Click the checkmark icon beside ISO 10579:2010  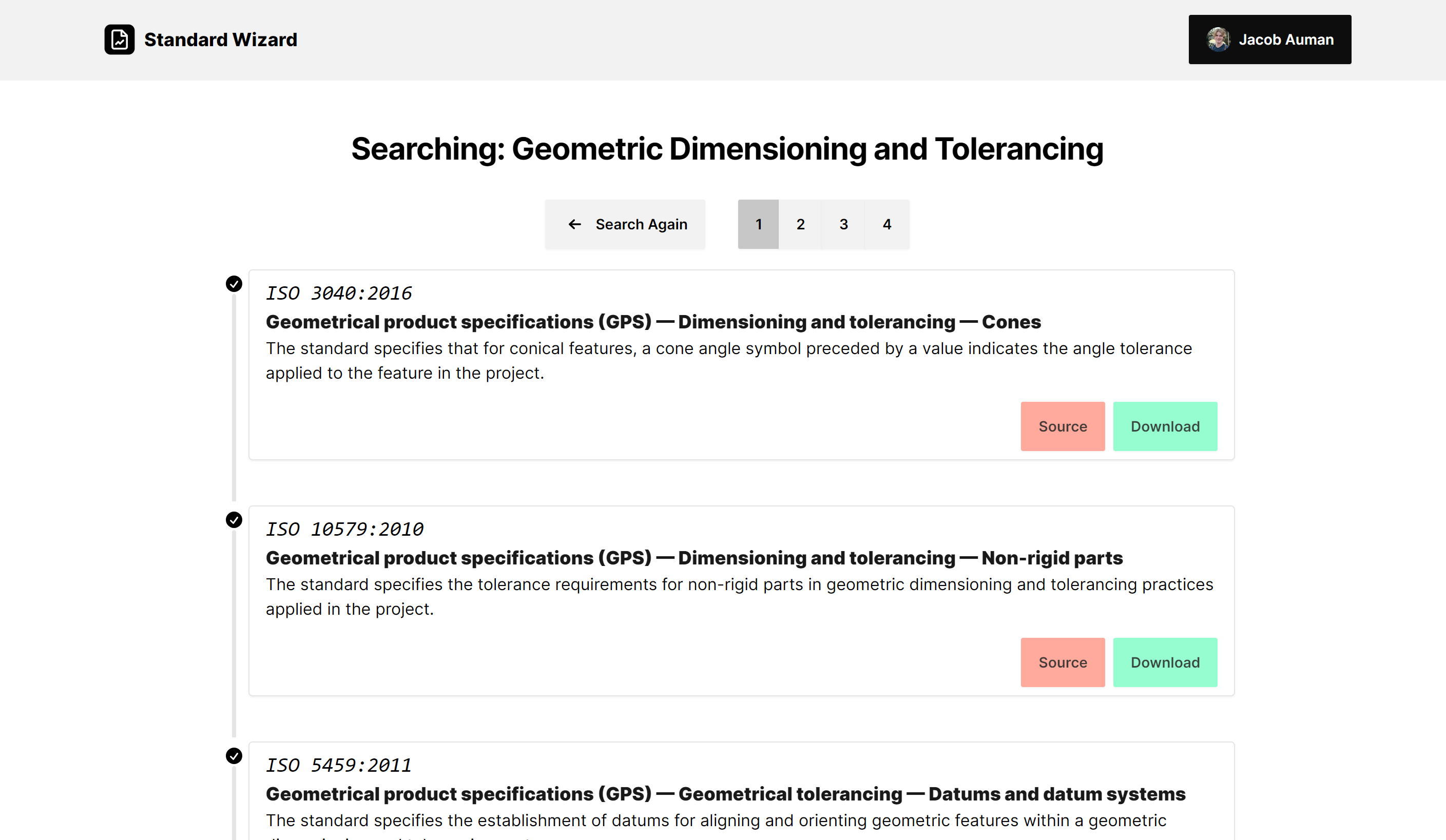coord(234,520)
